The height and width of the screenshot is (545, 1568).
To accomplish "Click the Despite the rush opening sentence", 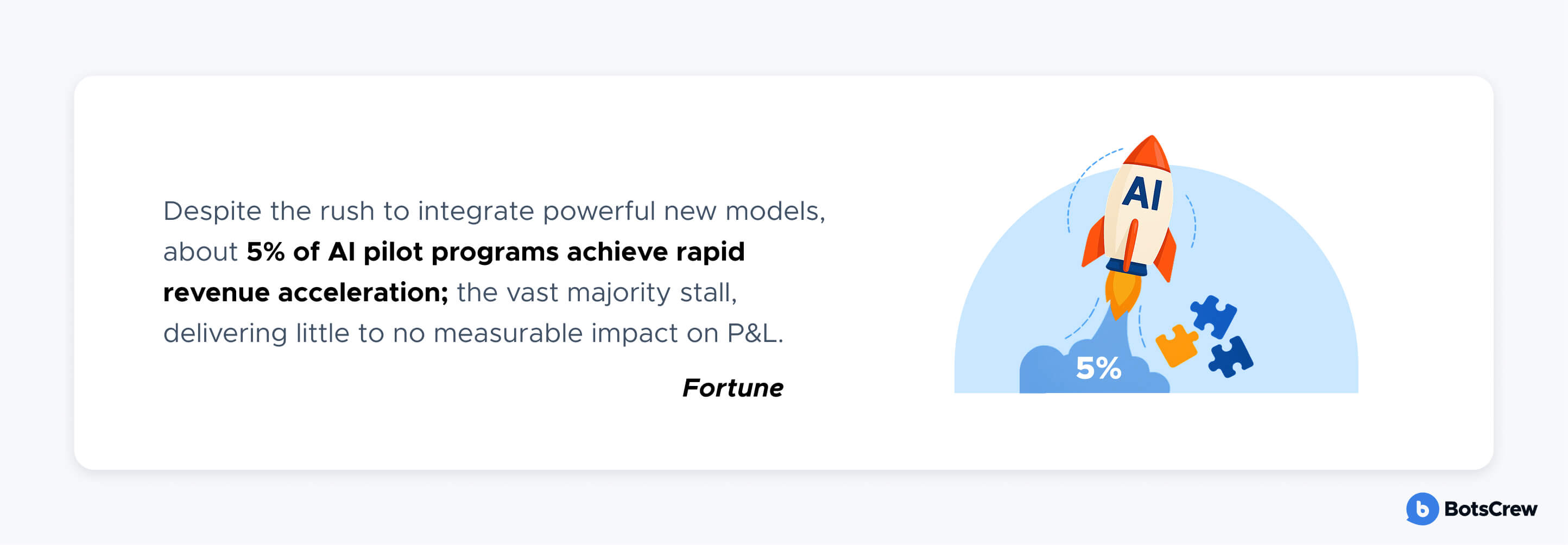I will tap(494, 212).
